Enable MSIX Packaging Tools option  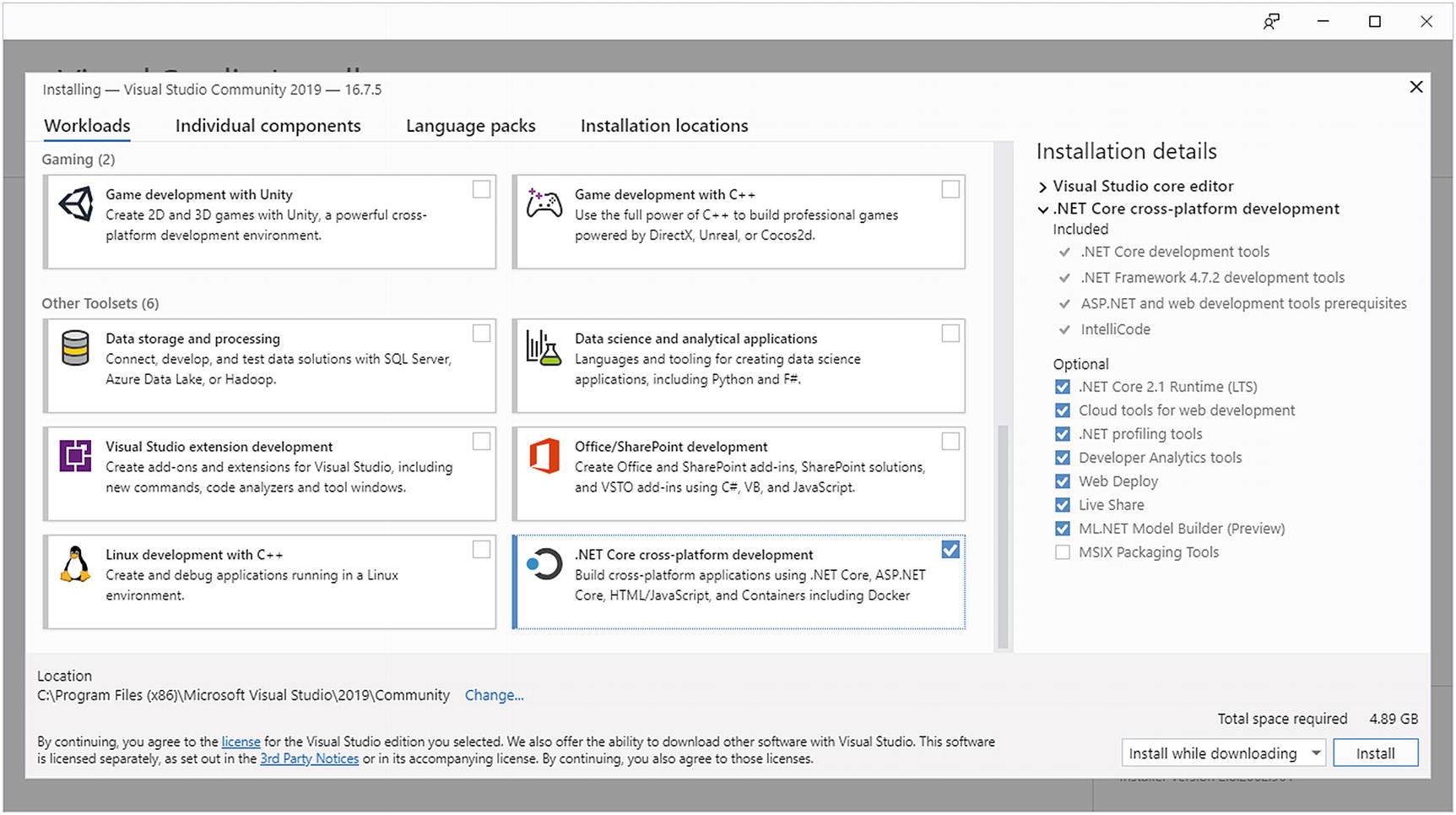click(1063, 552)
